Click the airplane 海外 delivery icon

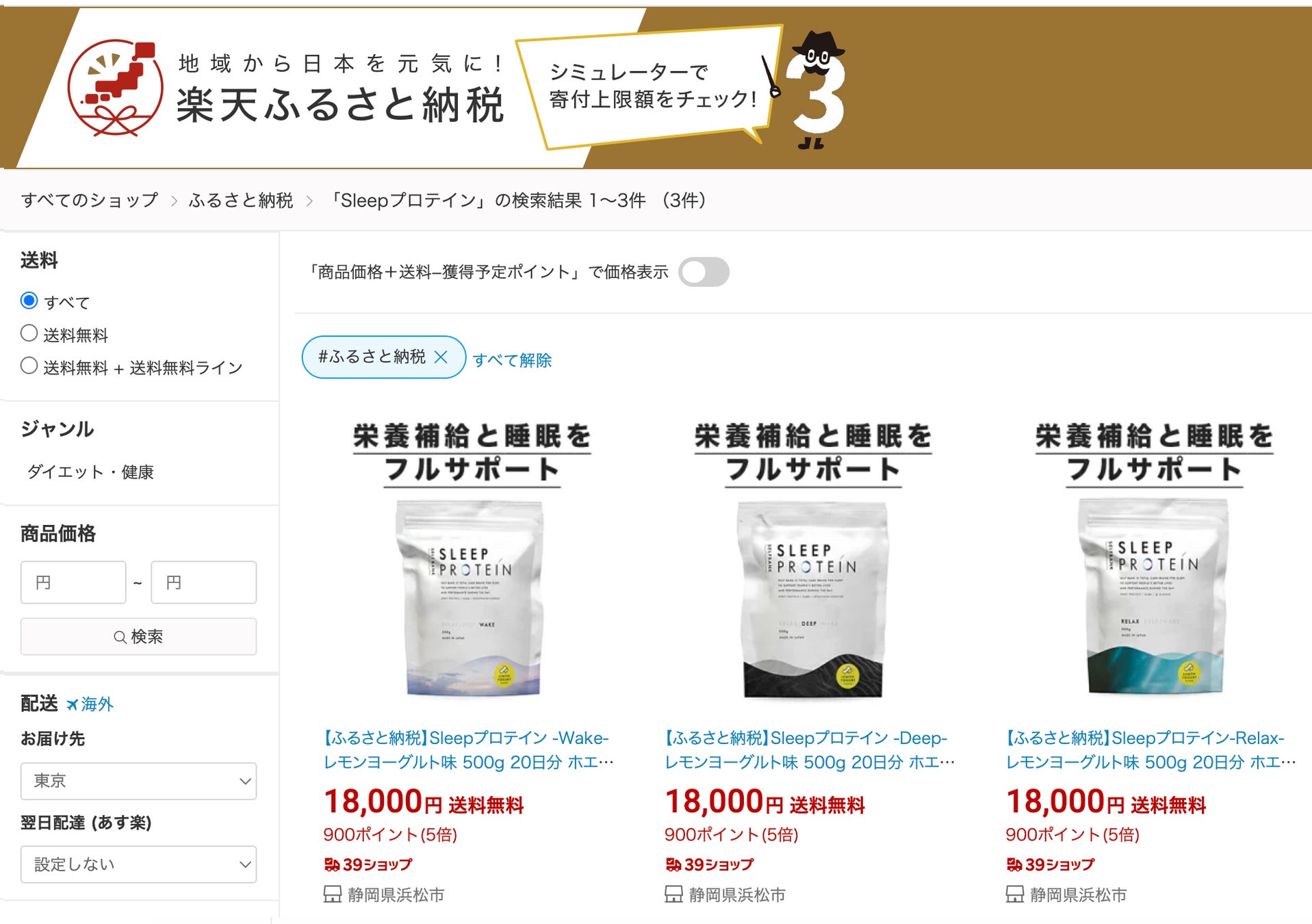(x=72, y=704)
